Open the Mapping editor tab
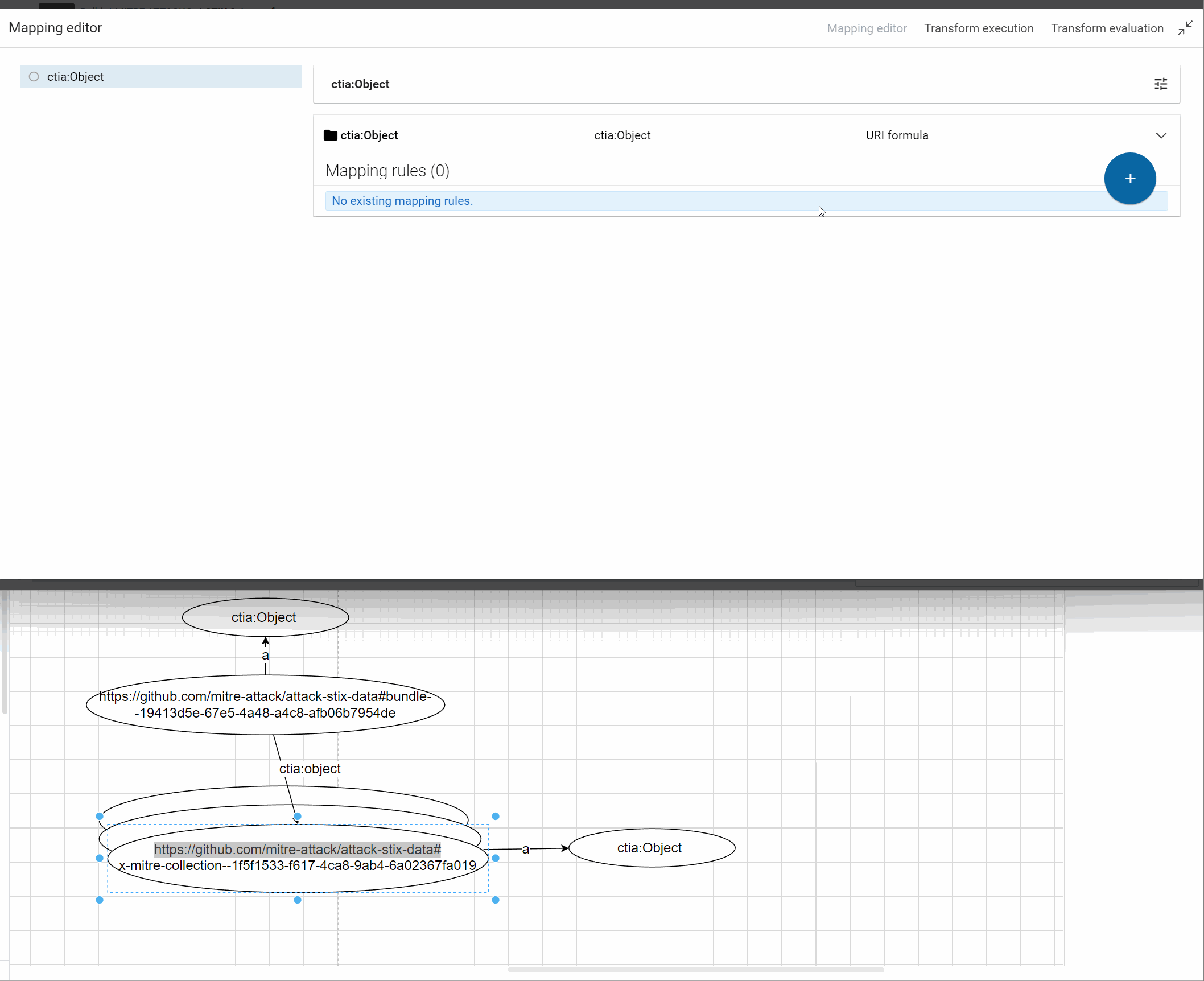Screen dimensions: 1204x981 pos(866,28)
